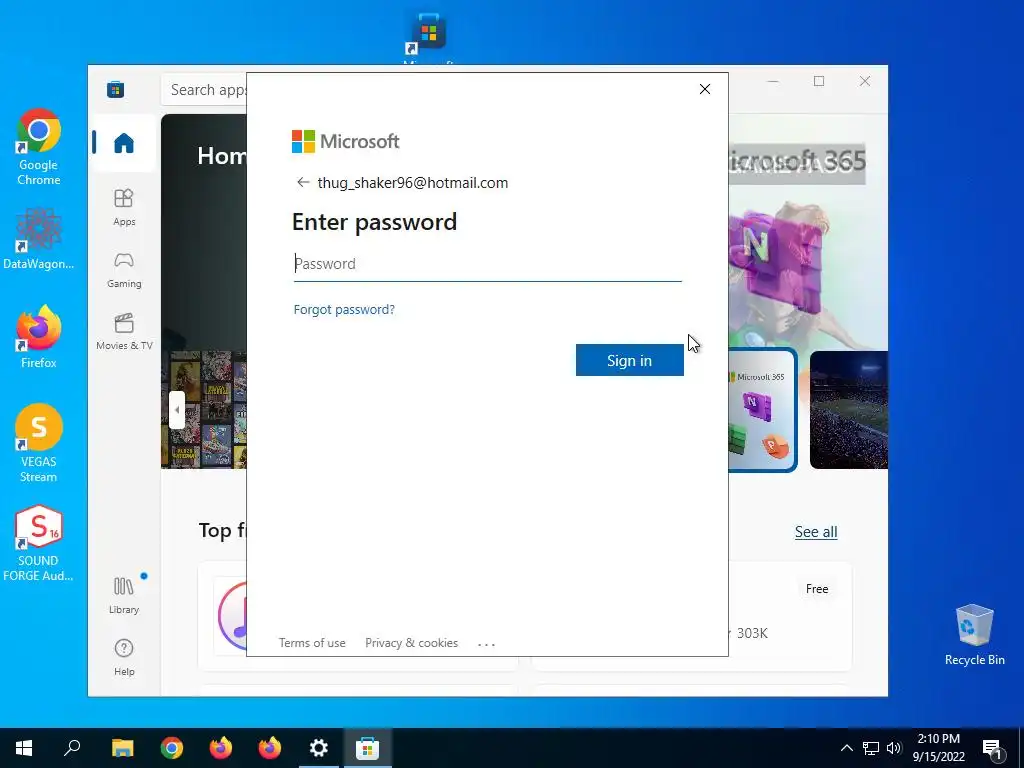The height and width of the screenshot is (768, 1024).
Task: Open the first Firefox taskbar icon
Action: 221,748
